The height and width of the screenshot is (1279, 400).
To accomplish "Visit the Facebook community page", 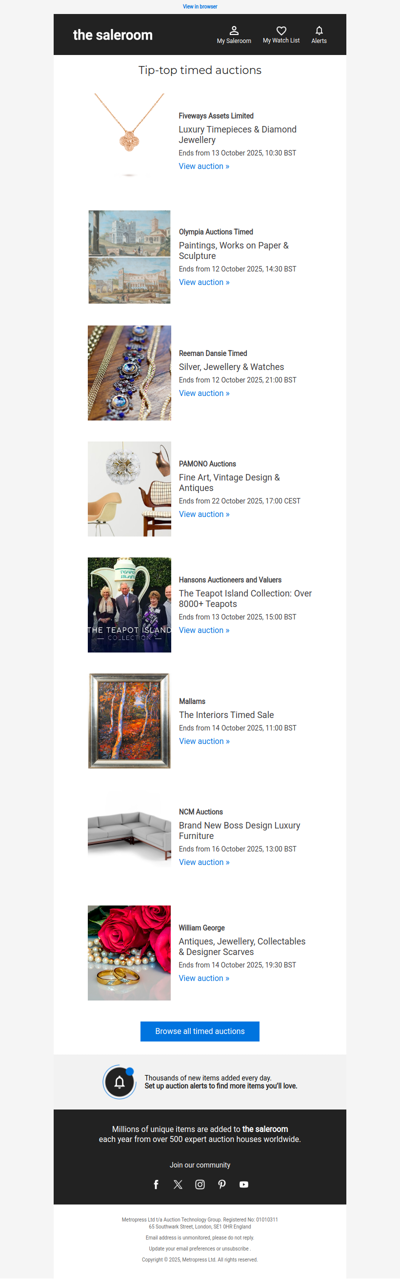I will [156, 1184].
